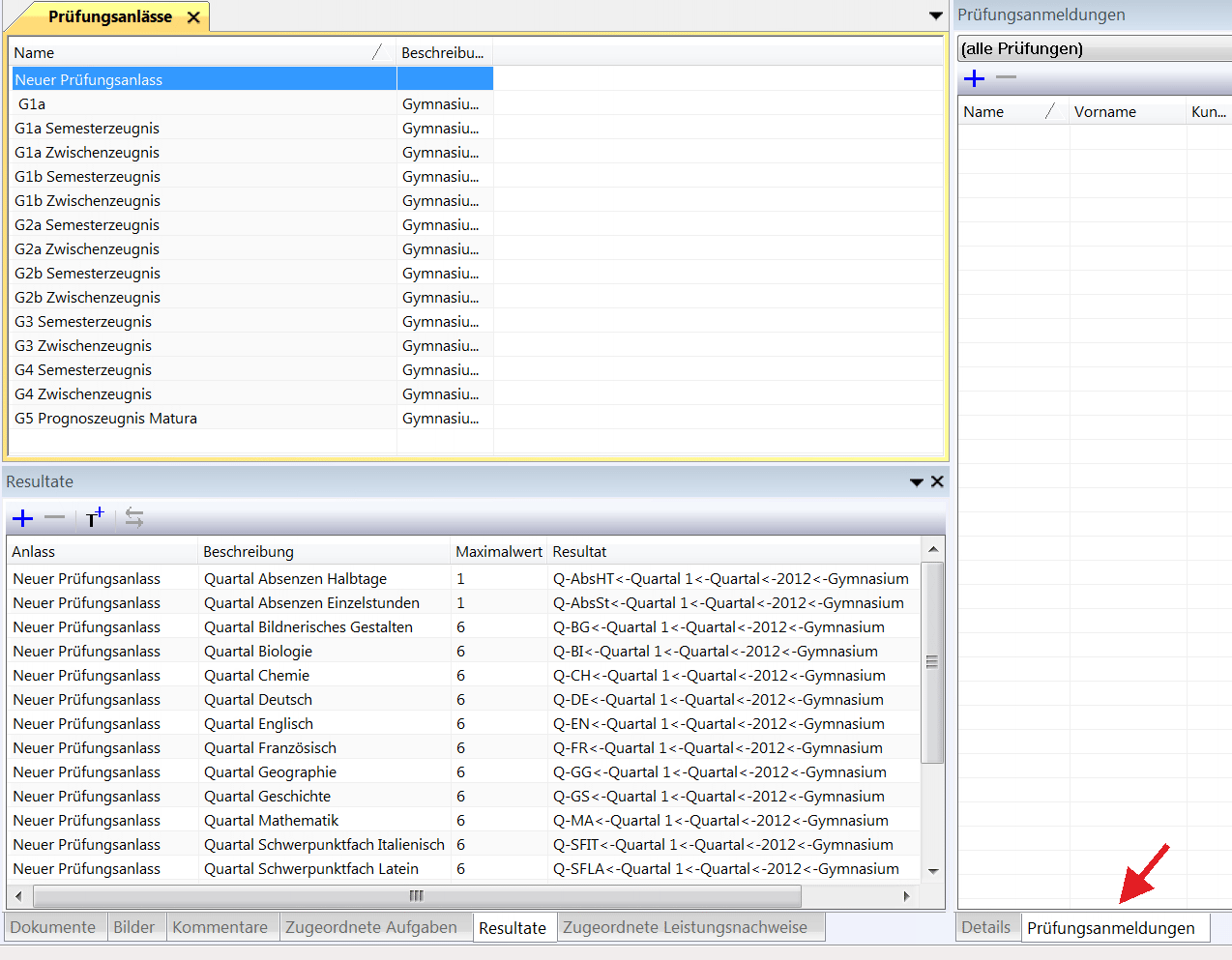Switch to the Dokumente tab

pos(53,927)
